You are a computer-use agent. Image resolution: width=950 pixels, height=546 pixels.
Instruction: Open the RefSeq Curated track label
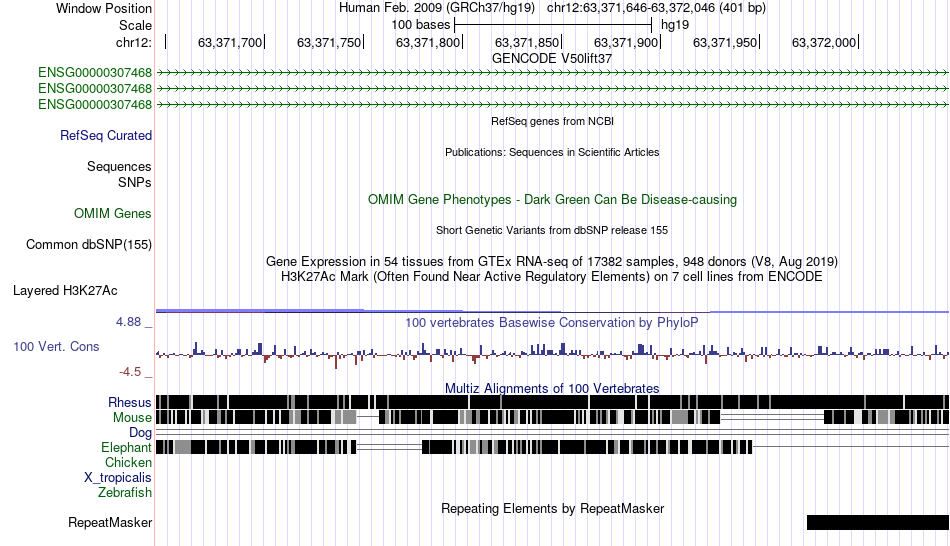tap(105, 136)
